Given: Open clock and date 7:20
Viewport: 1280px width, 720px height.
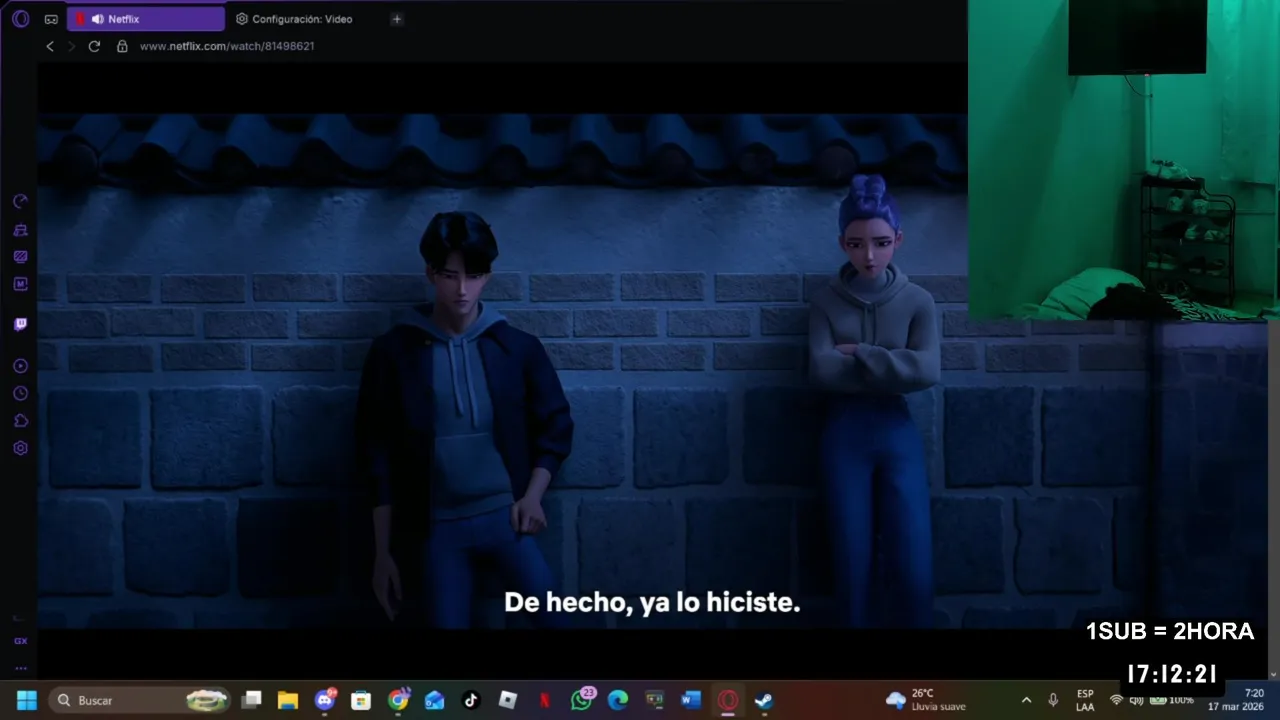Looking at the screenshot, I should 1236,700.
